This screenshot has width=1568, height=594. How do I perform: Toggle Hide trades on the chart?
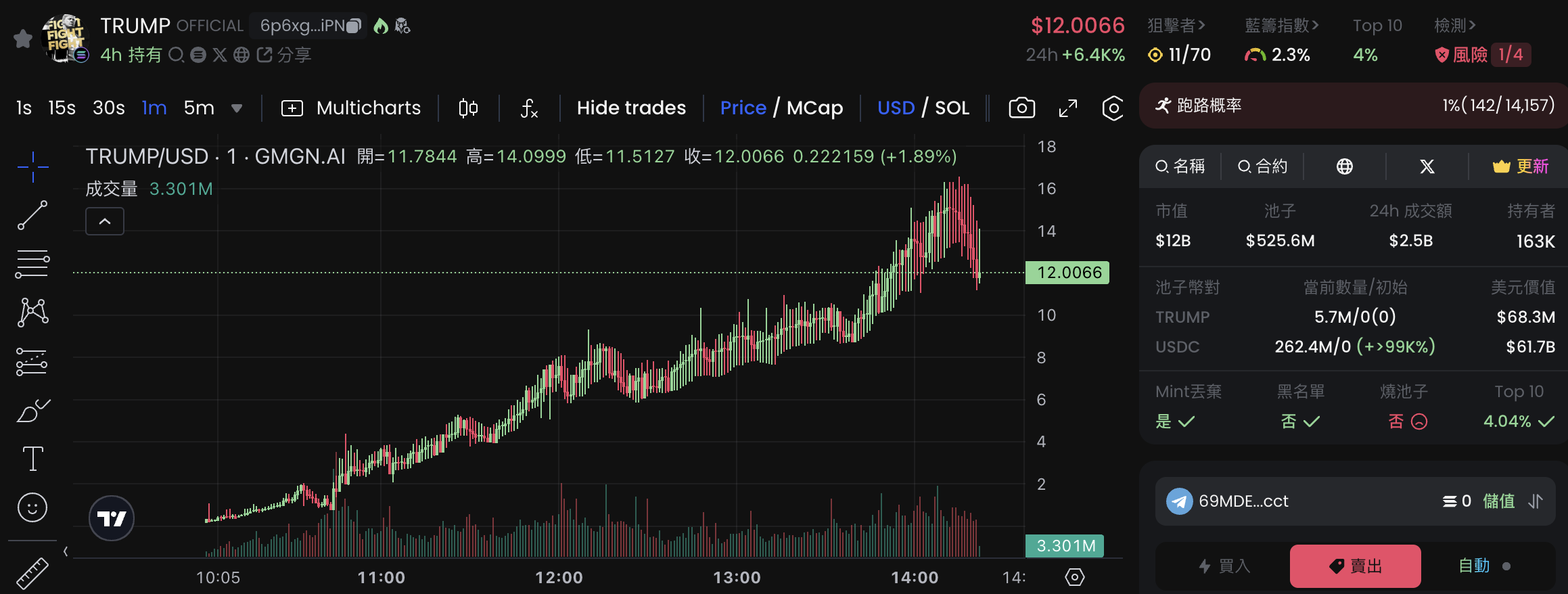pyautogui.click(x=631, y=108)
